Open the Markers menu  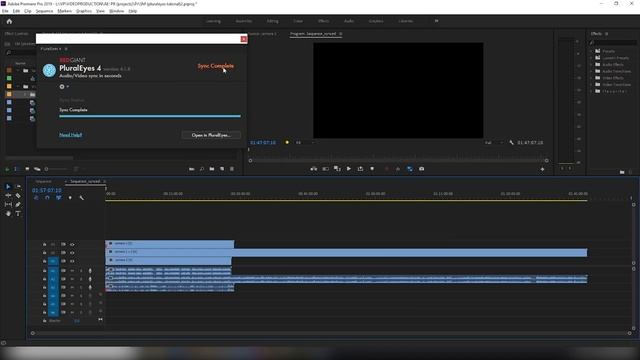pyautogui.click(x=64, y=11)
